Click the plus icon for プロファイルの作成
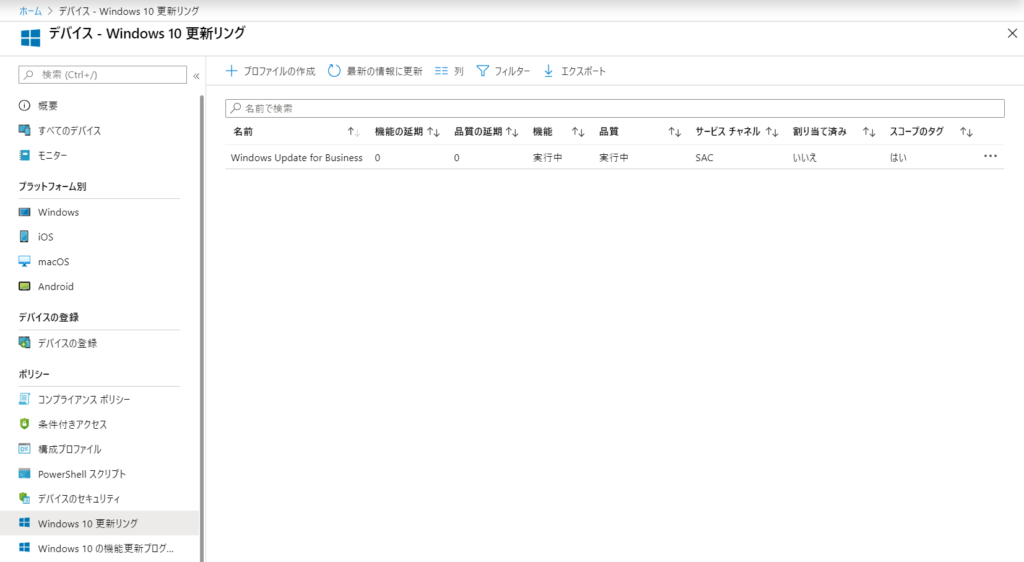 [231, 70]
